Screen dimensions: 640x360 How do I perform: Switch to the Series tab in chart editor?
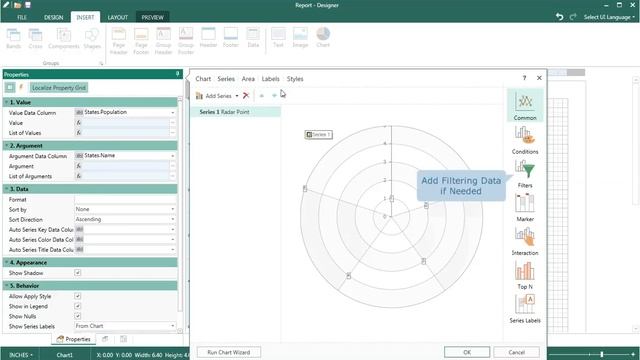[226, 79]
